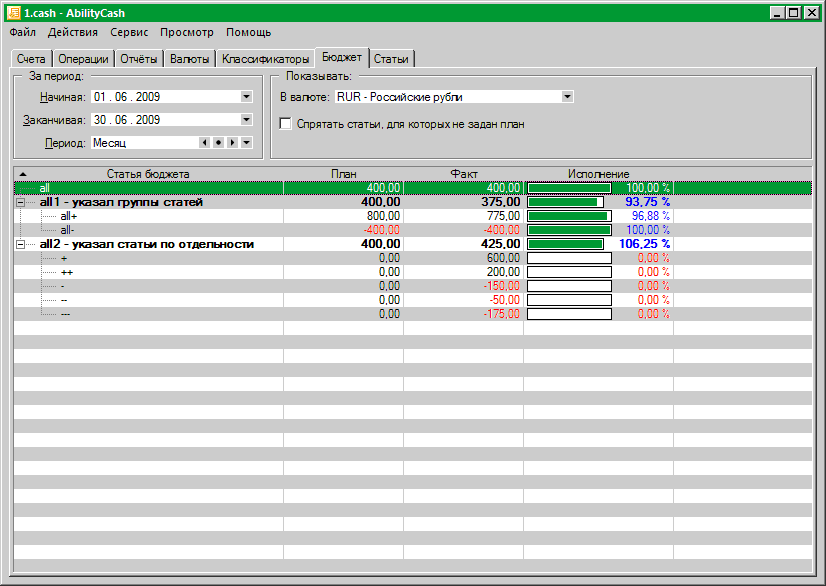826x586 pixels.
Task: Click the next period arrow button
Action: (x=231, y=143)
